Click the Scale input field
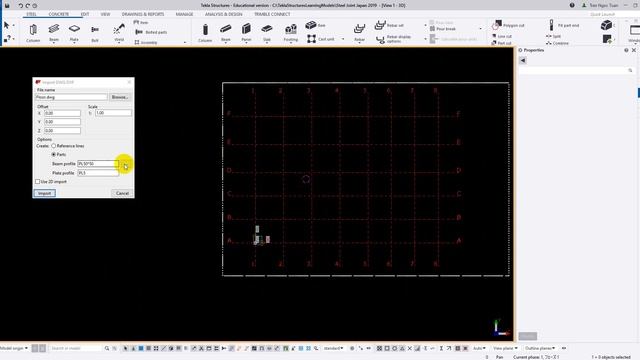Viewport: 640px width, 360px height. pyautogui.click(x=113, y=113)
